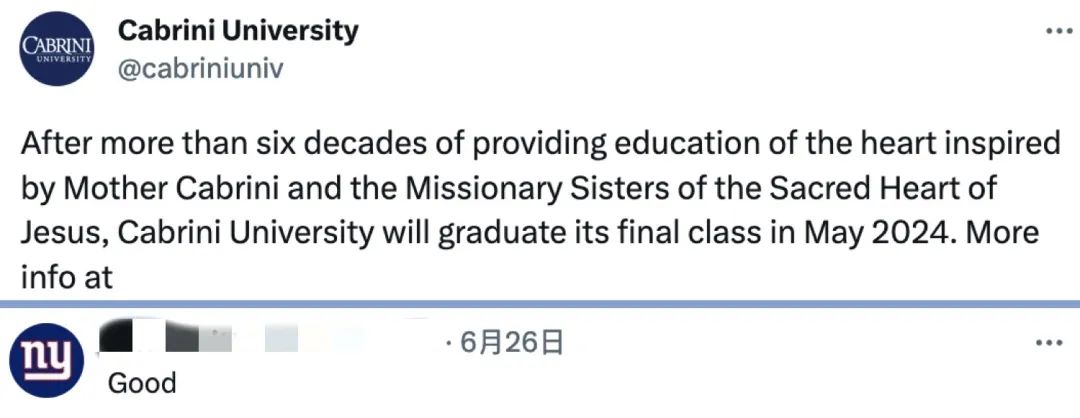Screen dimensions: 1080x418
Task: Click the blurred reply author name
Action: pos(230,340)
